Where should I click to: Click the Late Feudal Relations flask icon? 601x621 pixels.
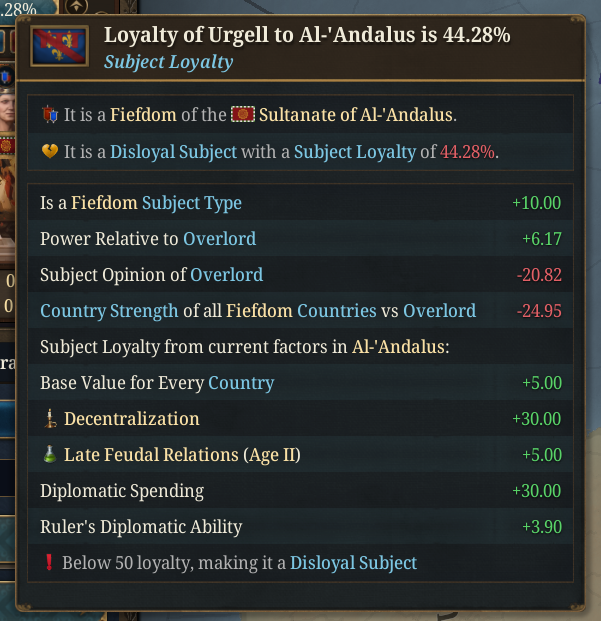click(x=49, y=455)
